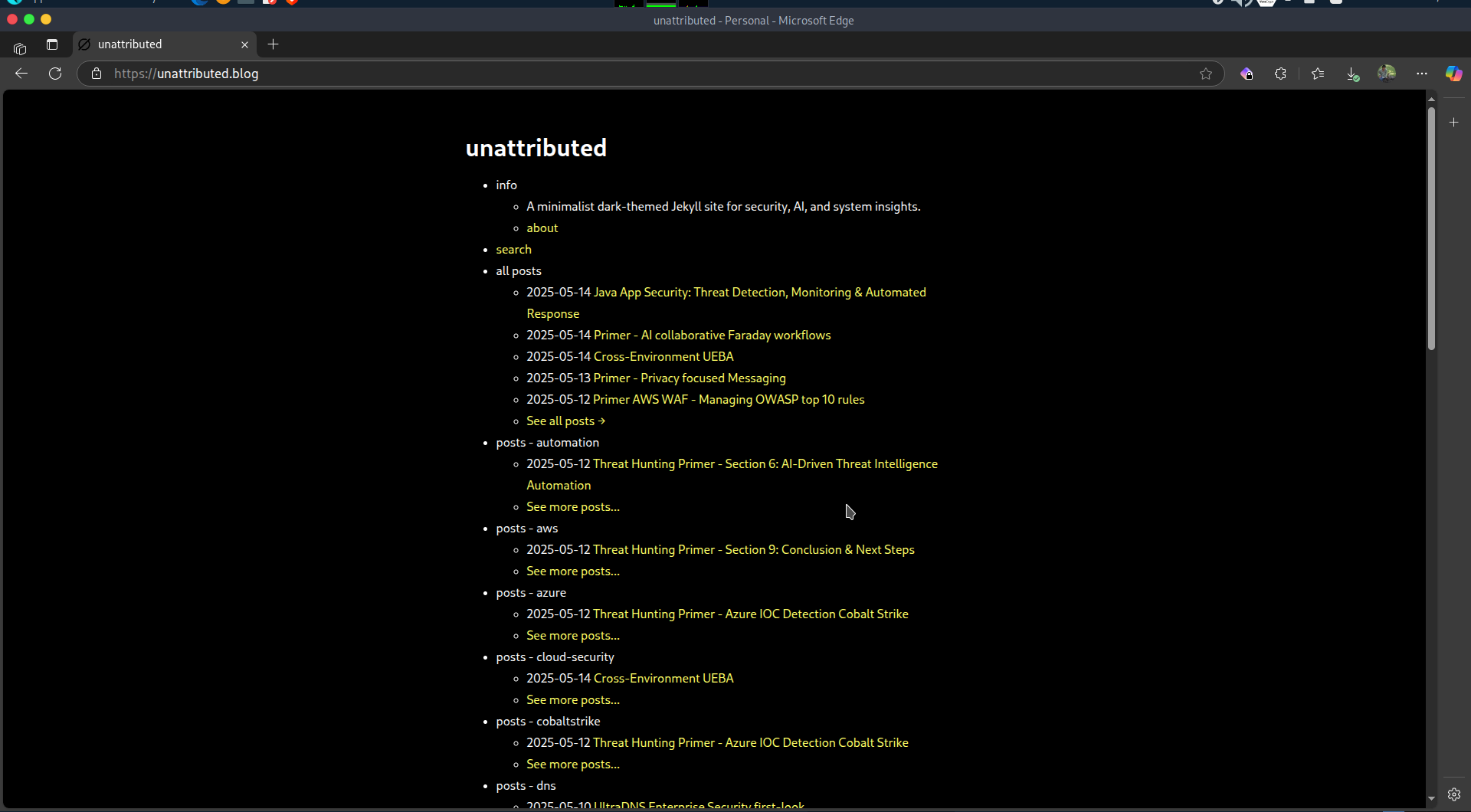Refresh the unattributed.blog page
Screen dimensions: 1471x812
point(55,74)
